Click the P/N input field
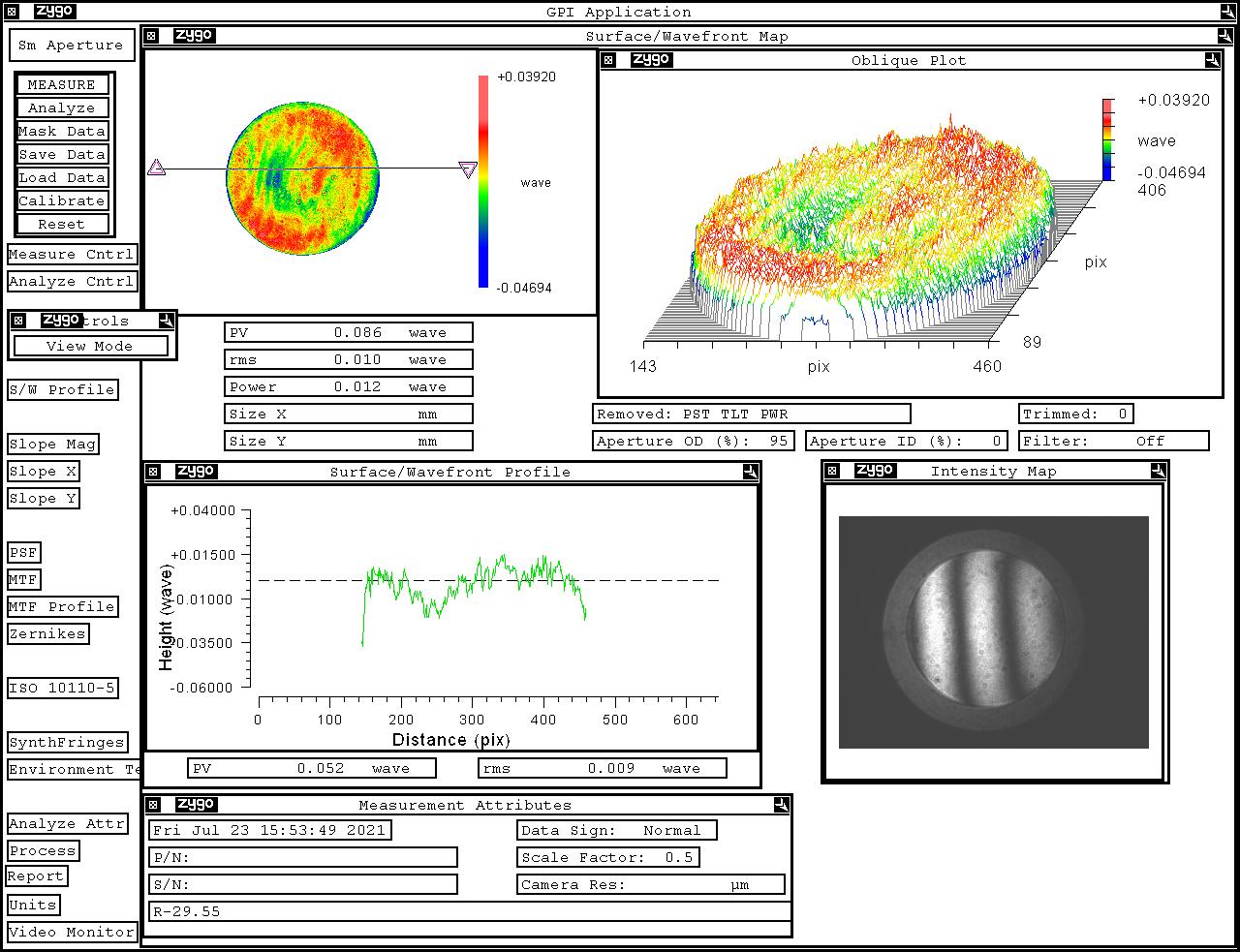 [x=303, y=857]
